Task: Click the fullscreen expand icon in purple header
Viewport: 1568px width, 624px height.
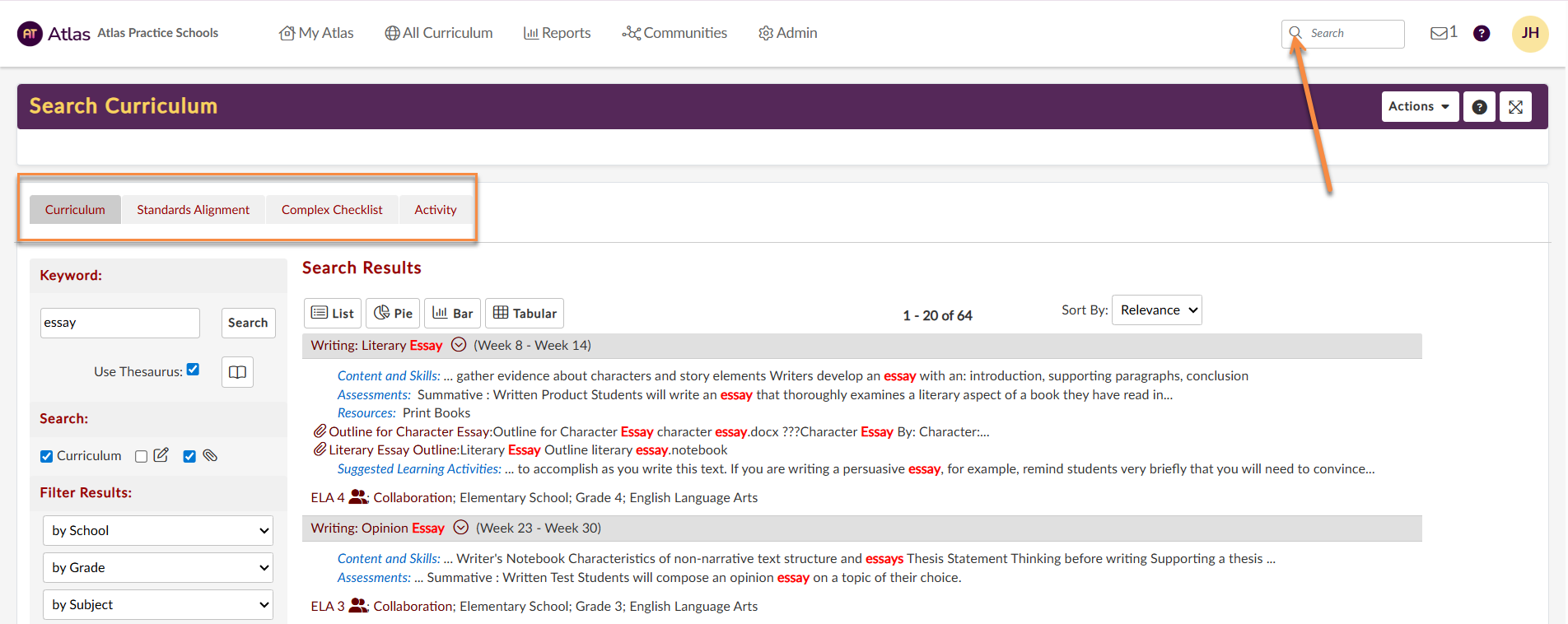Action: click(x=1514, y=107)
